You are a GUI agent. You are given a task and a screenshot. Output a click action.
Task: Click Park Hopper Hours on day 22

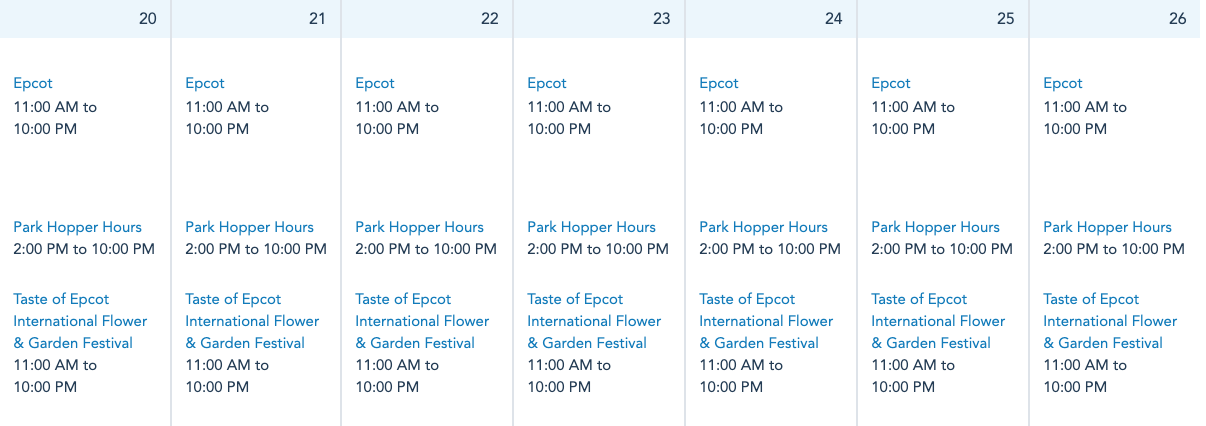tap(420, 227)
